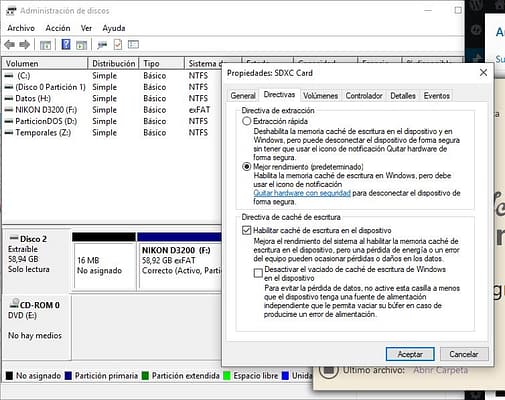Screen dimensions: 505x400
Task: Switch to the Controlador tab
Action: click(x=364, y=96)
